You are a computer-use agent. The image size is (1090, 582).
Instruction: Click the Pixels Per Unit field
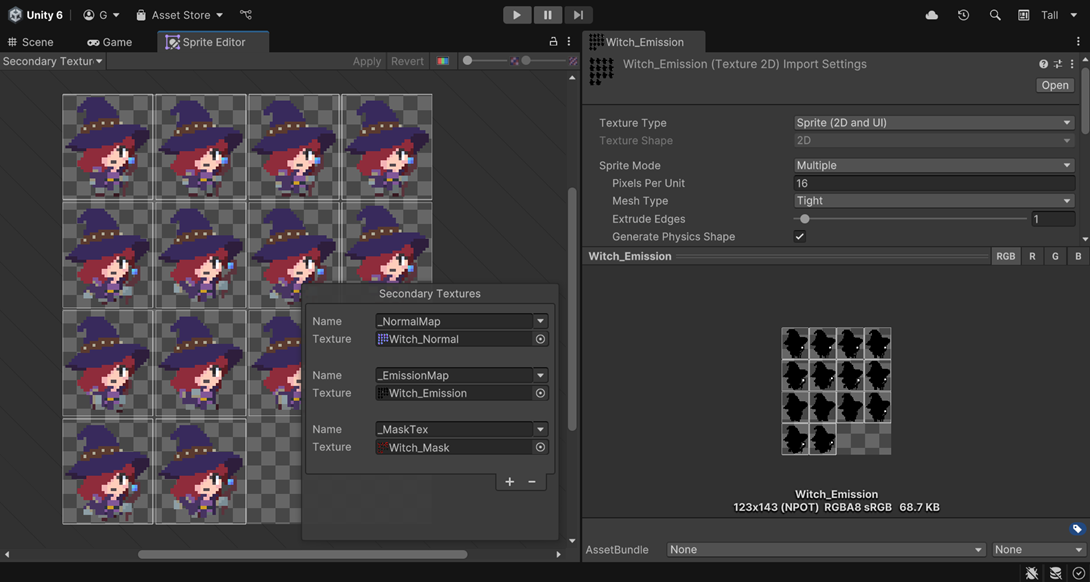coord(934,184)
